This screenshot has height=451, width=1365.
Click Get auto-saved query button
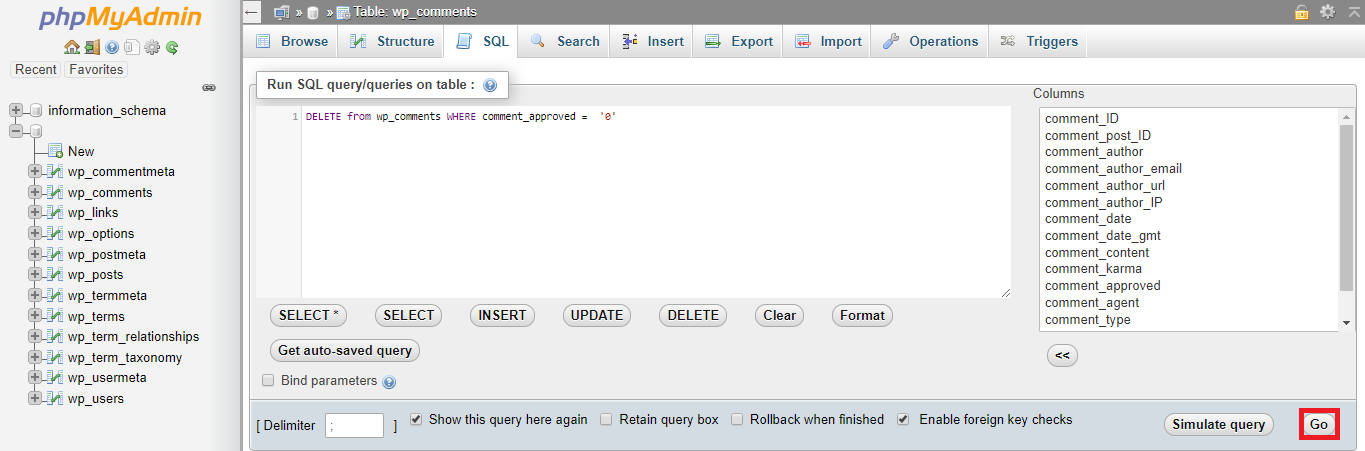[345, 351]
